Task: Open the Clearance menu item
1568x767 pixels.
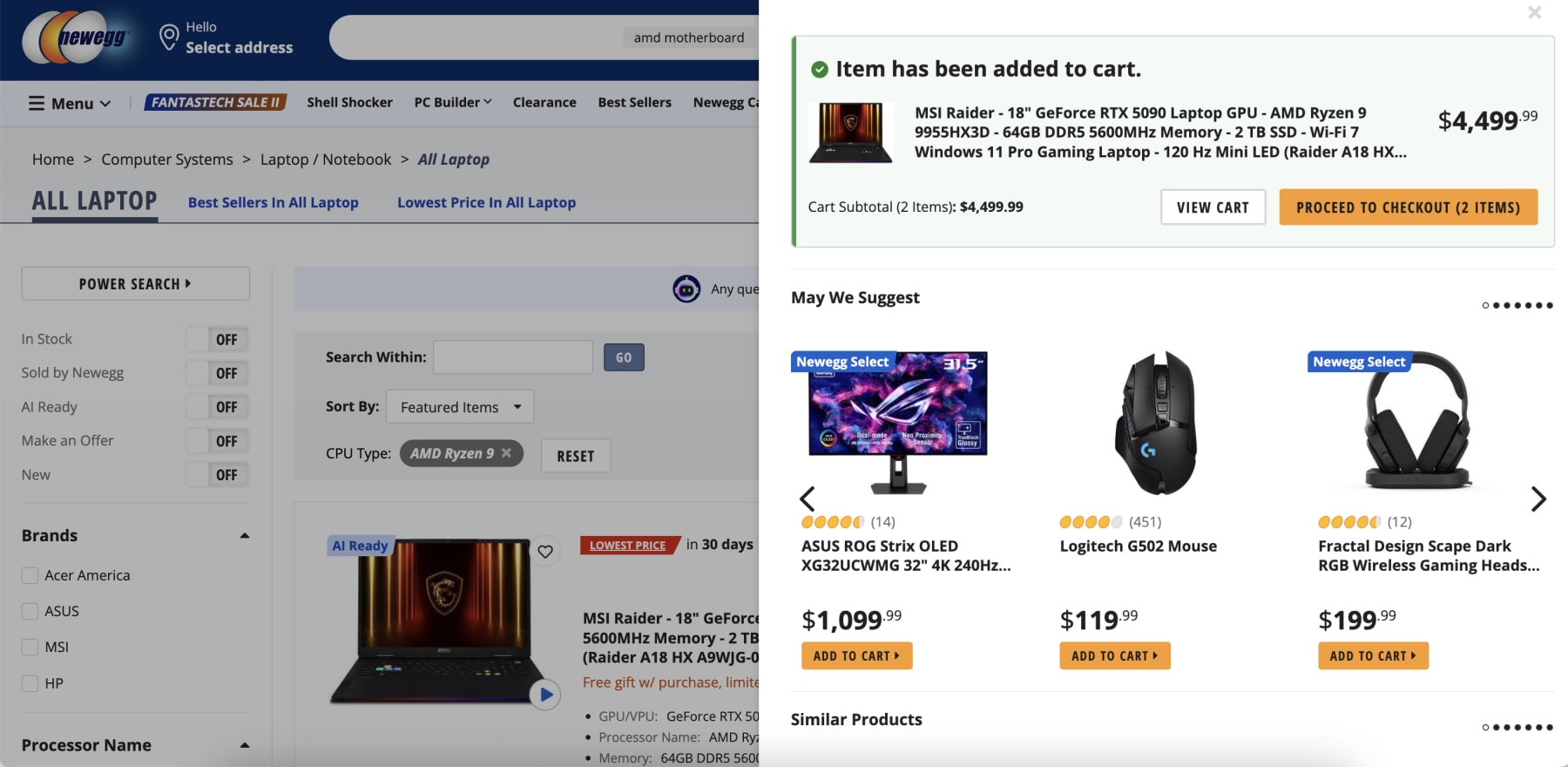Action: [544, 102]
